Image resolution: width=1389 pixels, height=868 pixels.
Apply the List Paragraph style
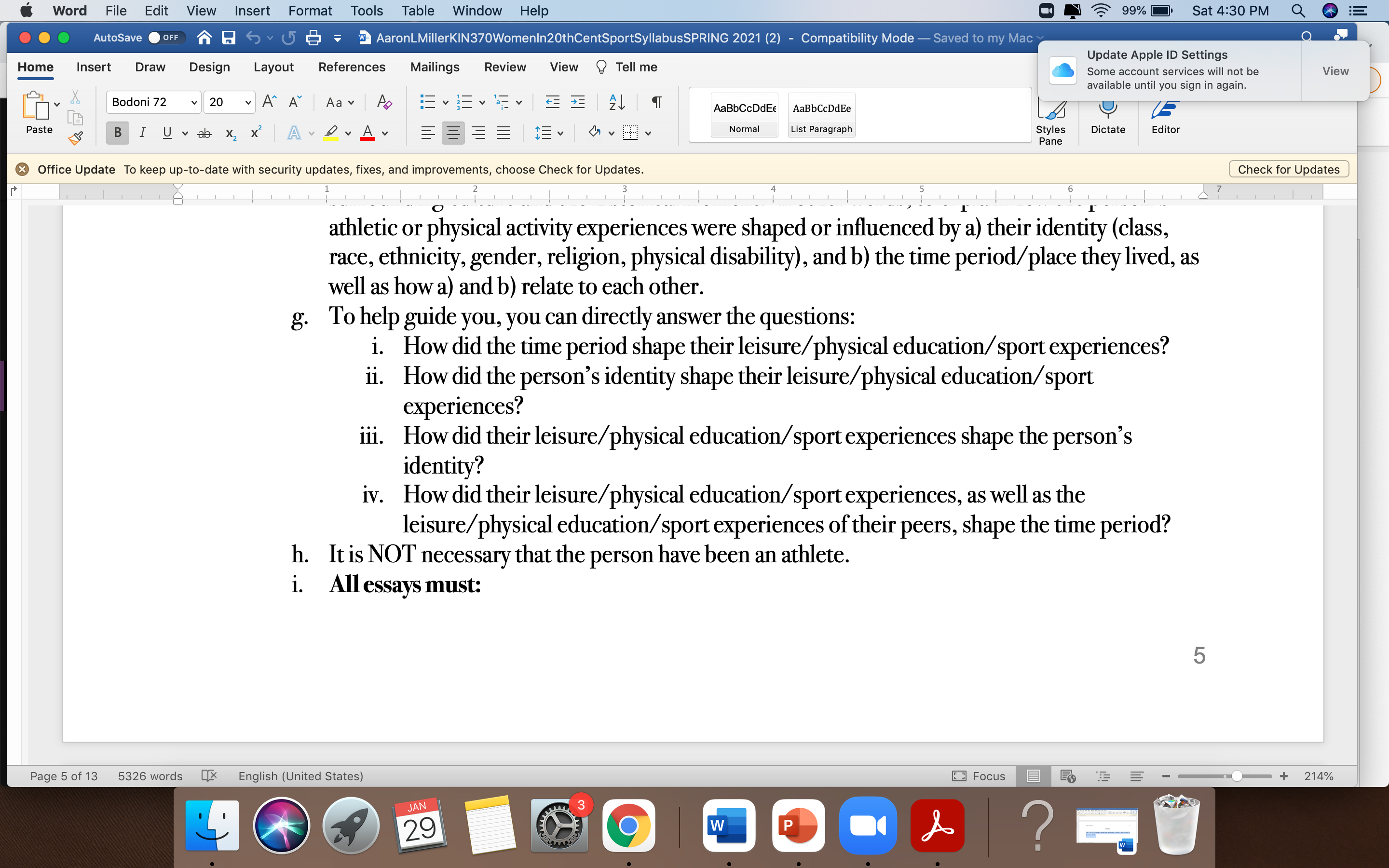coord(821,115)
